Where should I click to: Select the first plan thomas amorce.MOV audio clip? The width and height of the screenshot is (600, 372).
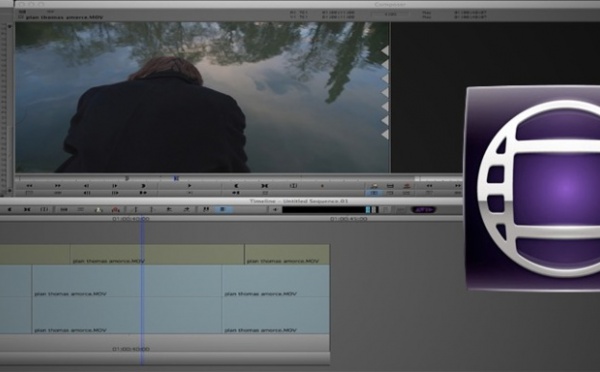(x=127, y=281)
